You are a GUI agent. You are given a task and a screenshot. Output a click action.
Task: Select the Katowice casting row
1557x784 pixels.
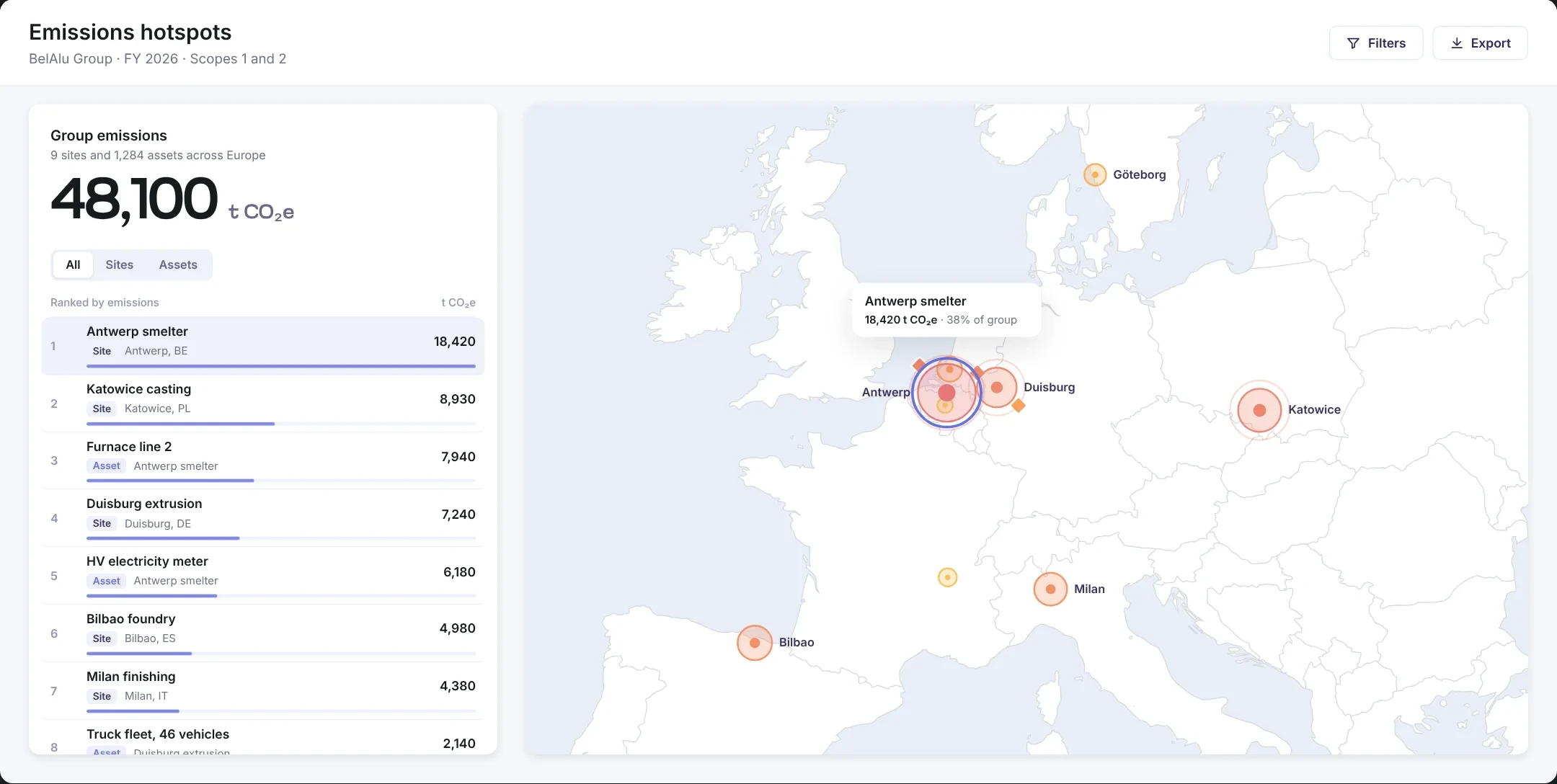[x=263, y=404]
